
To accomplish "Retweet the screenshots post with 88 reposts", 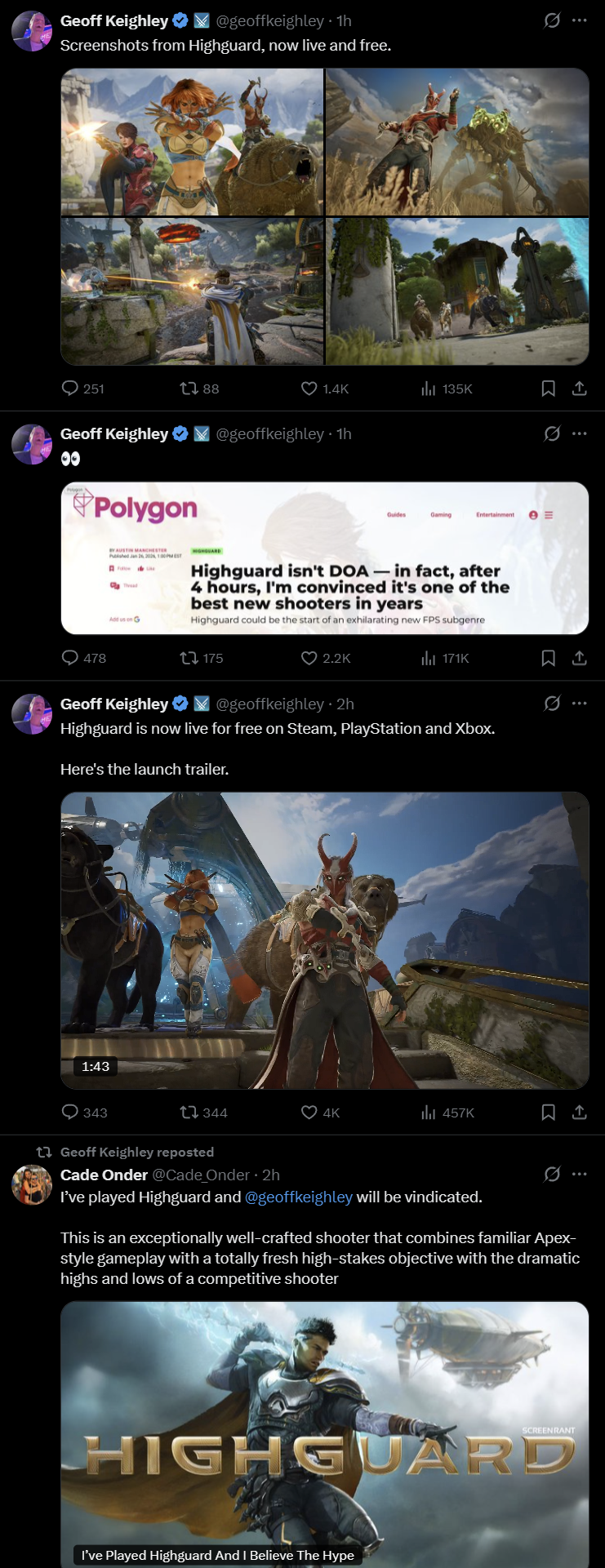I will click(200, 389).
